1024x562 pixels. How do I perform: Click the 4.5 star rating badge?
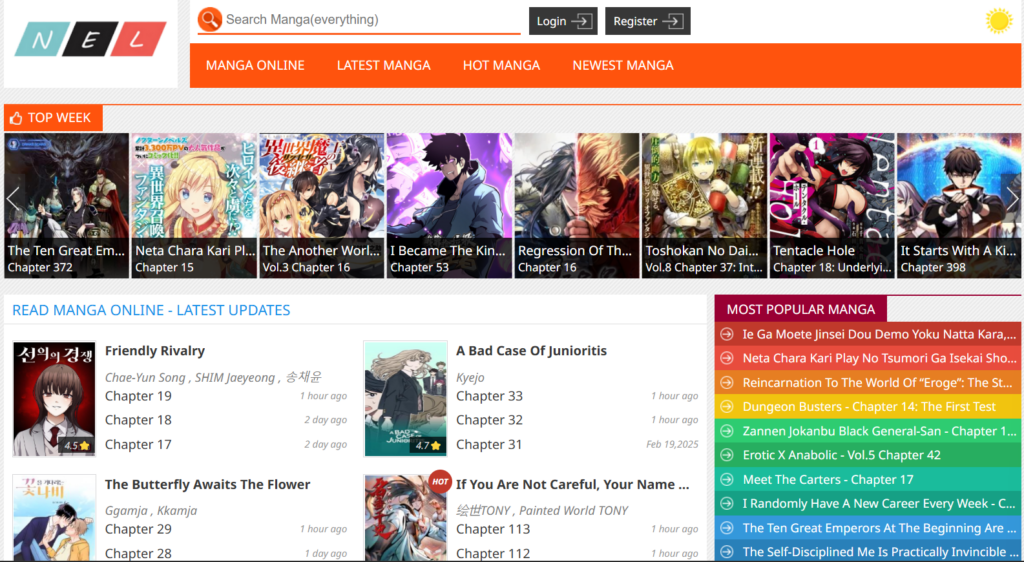tap(76, 446)
